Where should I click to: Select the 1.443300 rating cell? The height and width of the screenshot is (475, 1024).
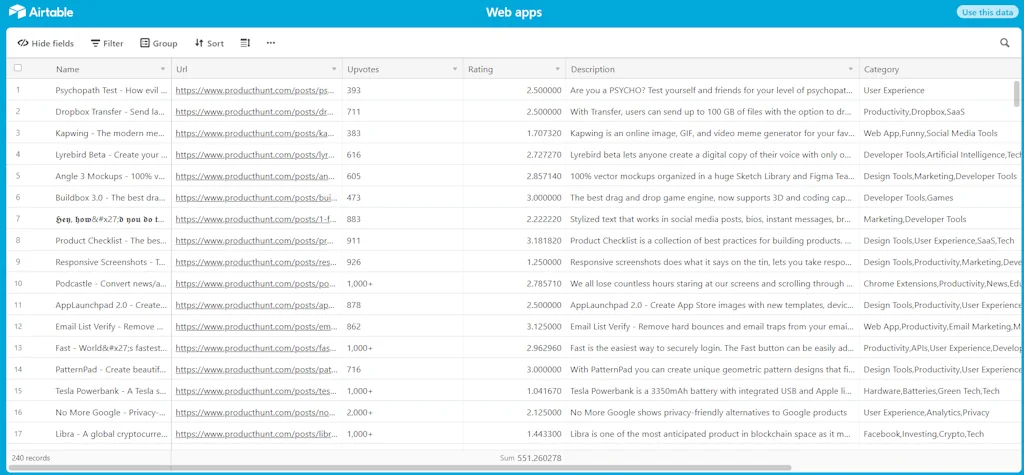pos(515,434)
